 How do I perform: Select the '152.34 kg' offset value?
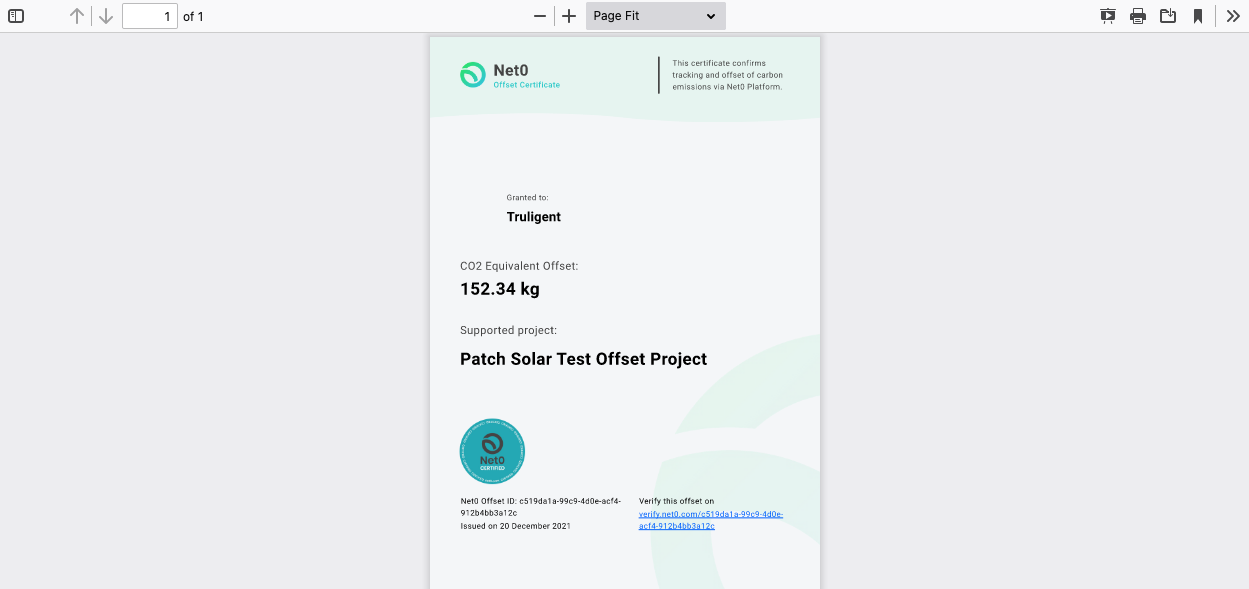tap(500, 289)
